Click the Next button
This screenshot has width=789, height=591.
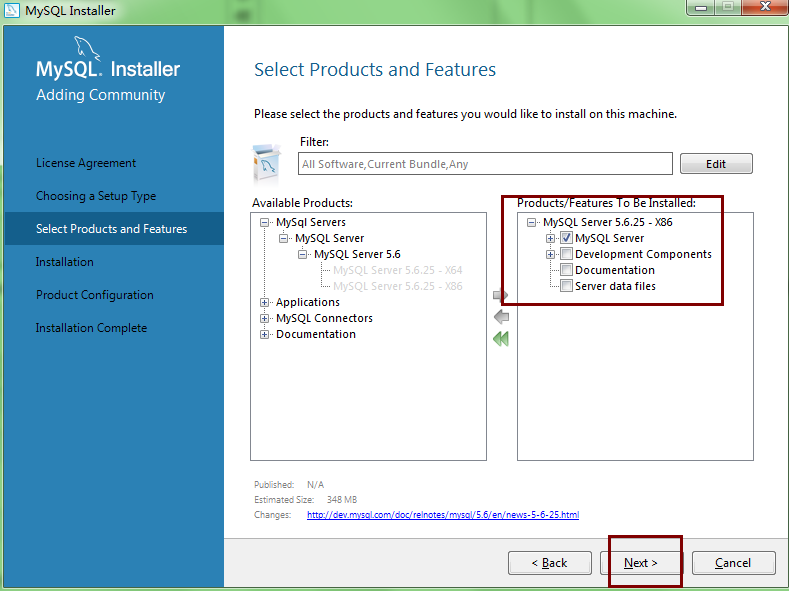(641, 563)
